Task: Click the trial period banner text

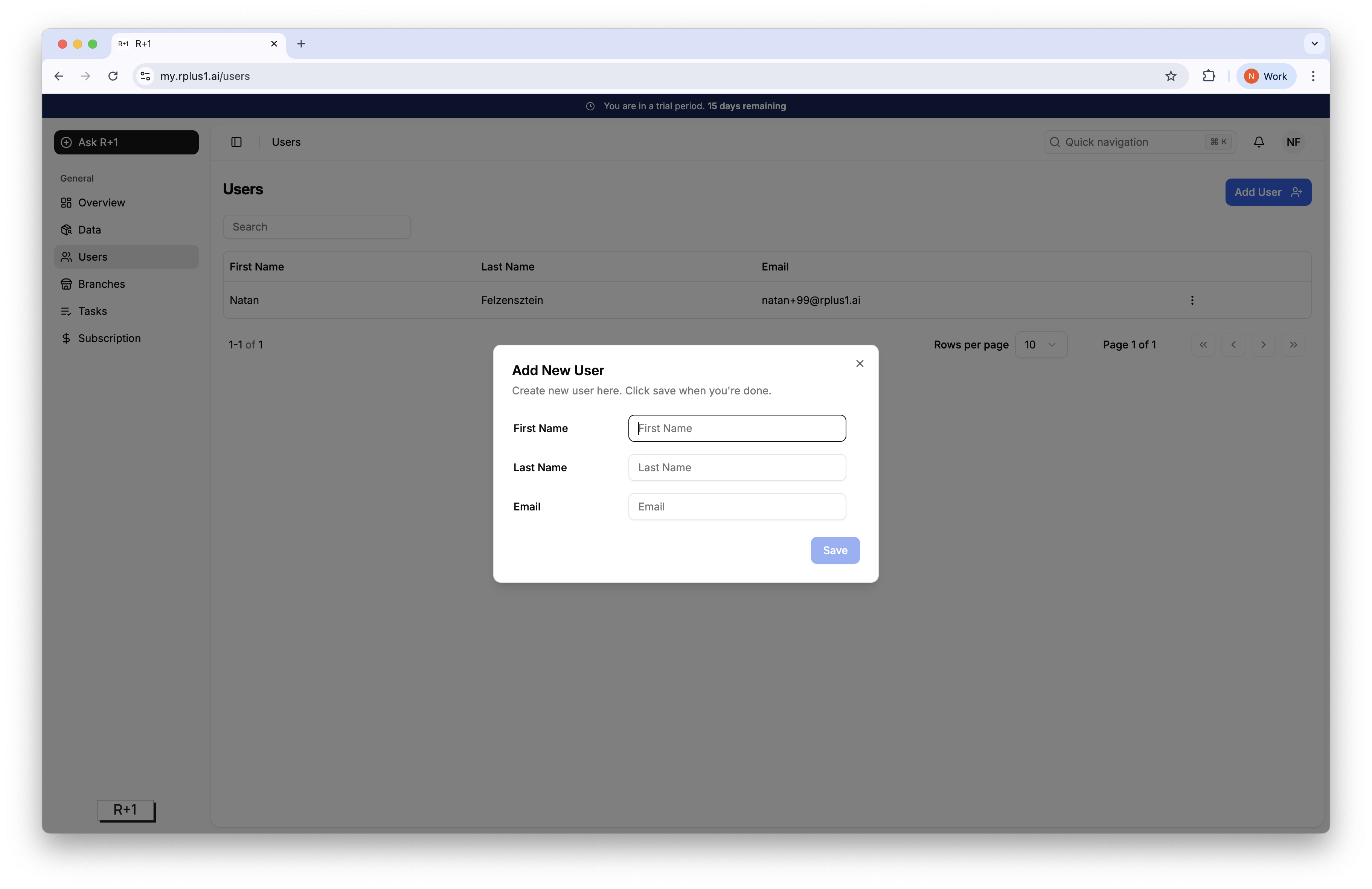Action: (694, 106)
